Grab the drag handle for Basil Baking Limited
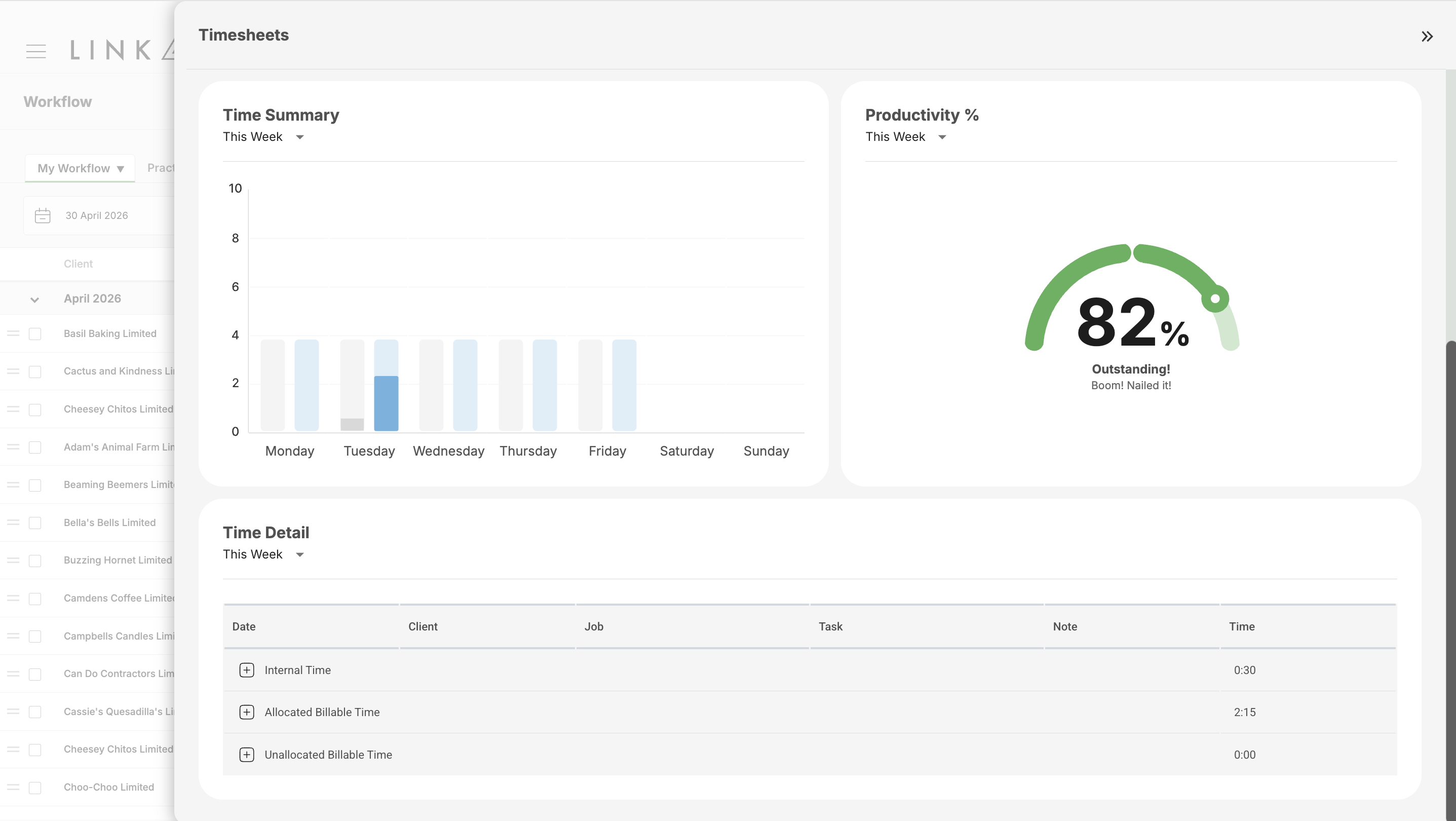This screenshot has width=1456, height=821. point(13,333)
